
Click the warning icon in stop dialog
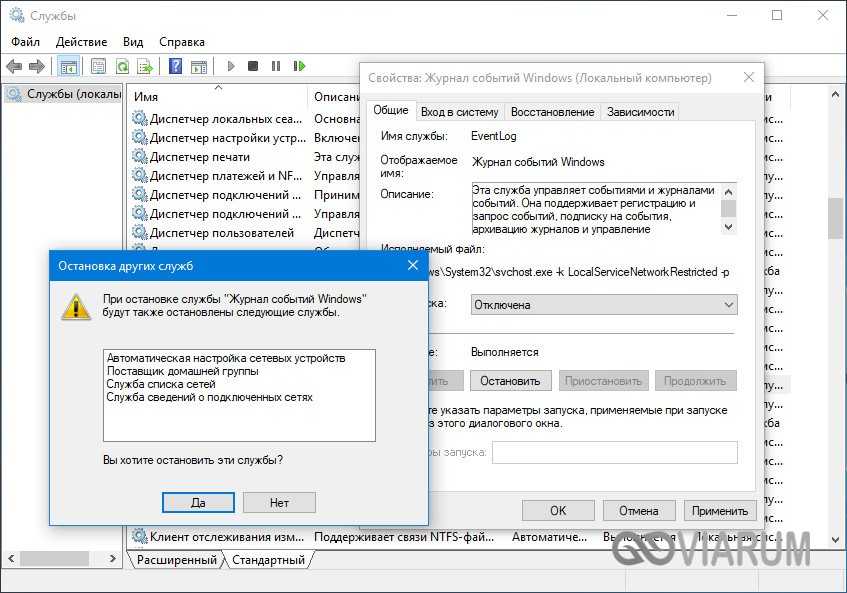tap(76, 307)
